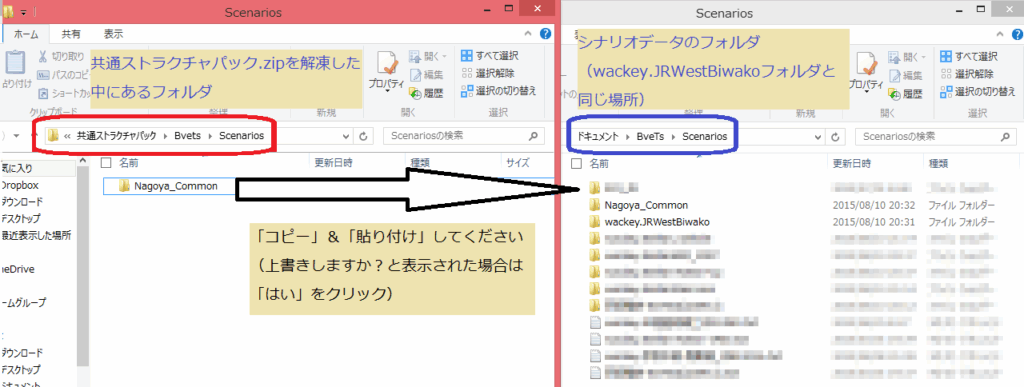Click Bvets breadcrumb in left window
The width and height of the screenshot is (1024, 387).
pos(187,136)
